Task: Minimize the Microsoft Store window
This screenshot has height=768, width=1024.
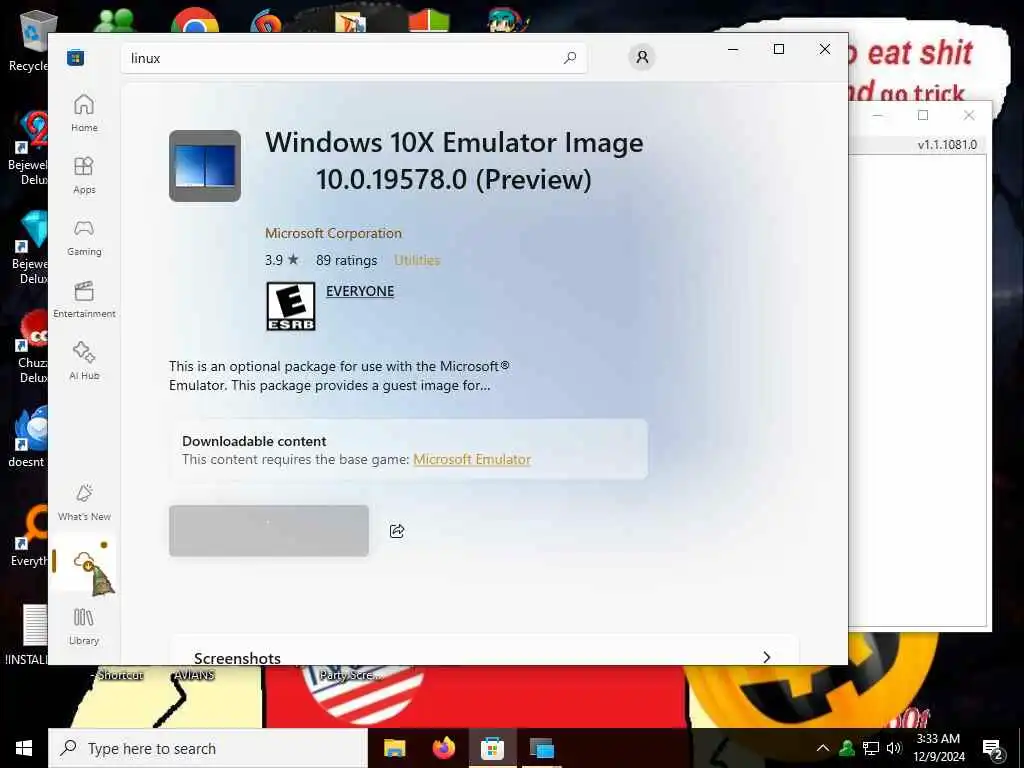Action: coord(733,49)
